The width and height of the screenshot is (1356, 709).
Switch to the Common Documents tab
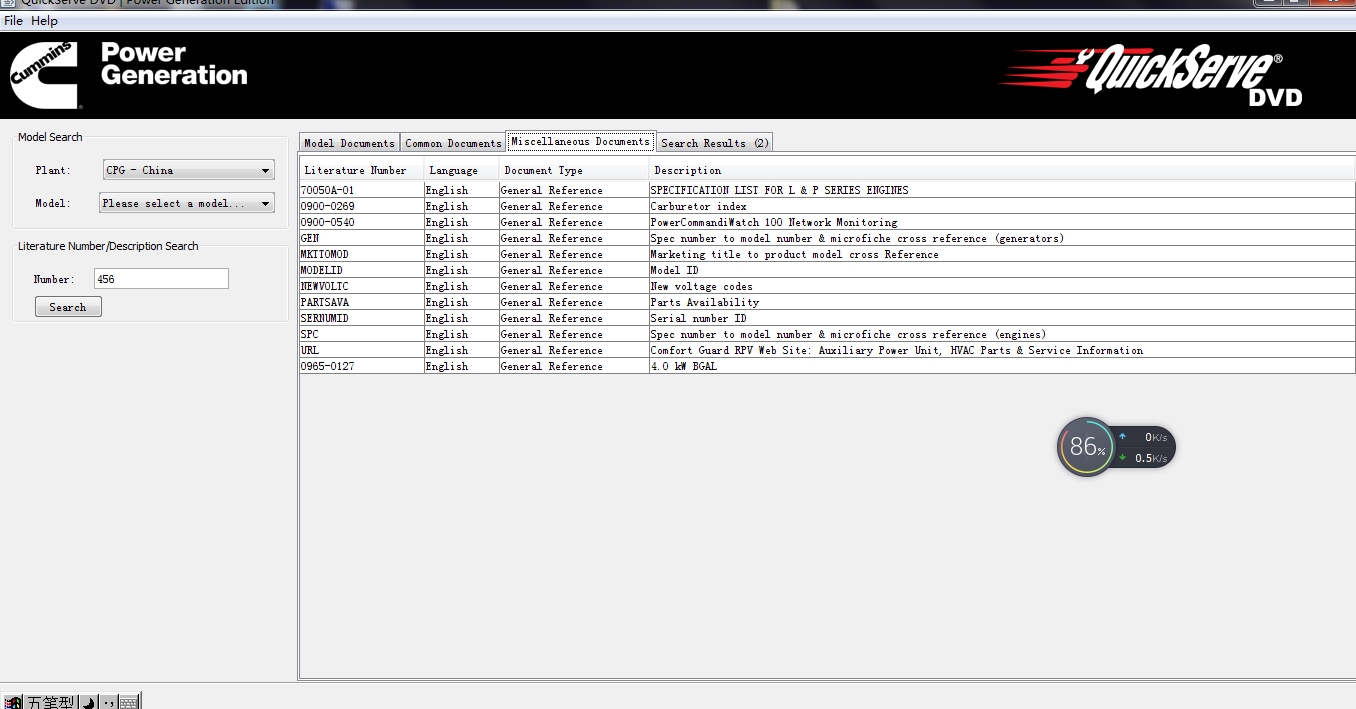coord(453,143)
